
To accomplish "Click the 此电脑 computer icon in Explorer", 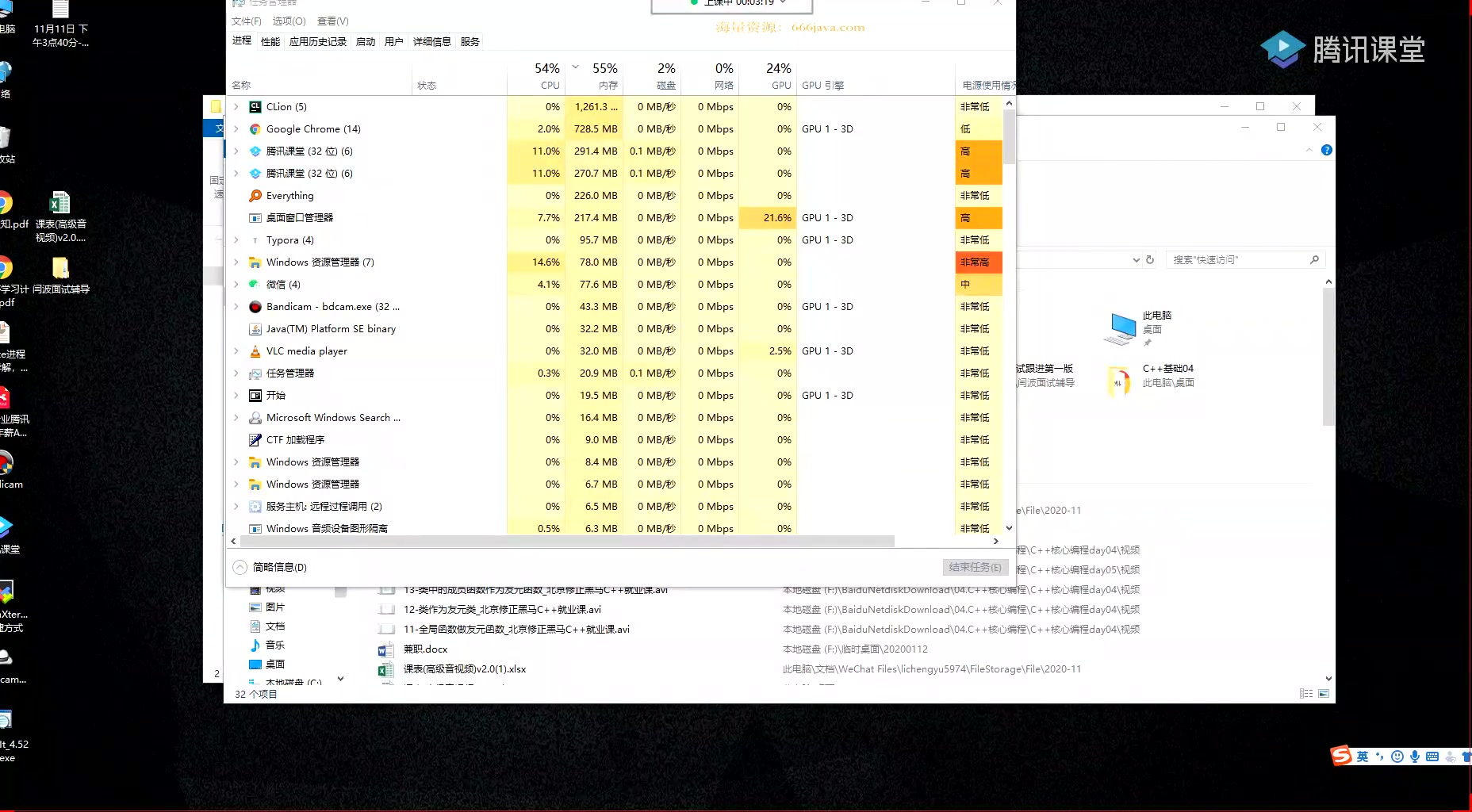I will point(1120,328).
